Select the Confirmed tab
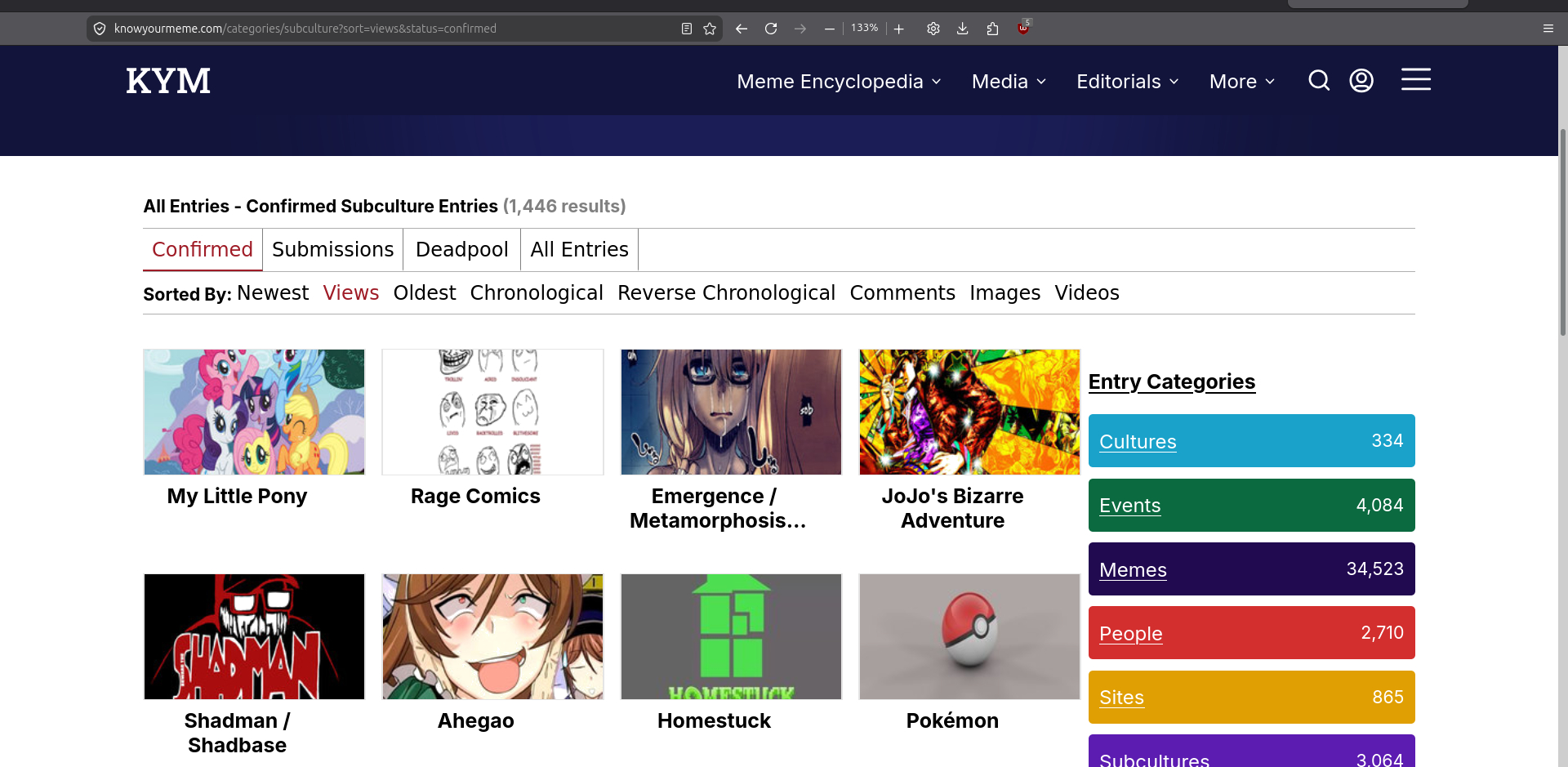 pyautogui.click(x=203, y=249)
